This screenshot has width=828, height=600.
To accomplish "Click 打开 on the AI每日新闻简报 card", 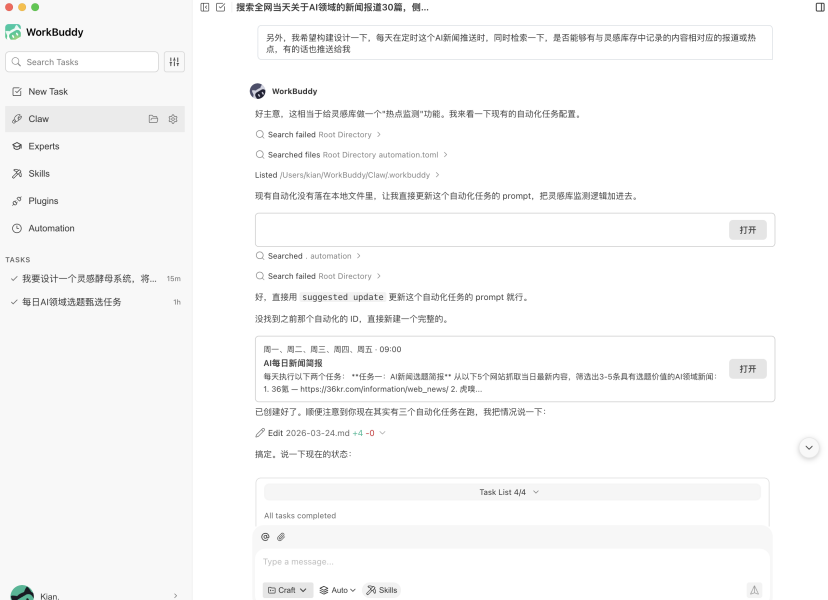I will pos(747,368).
